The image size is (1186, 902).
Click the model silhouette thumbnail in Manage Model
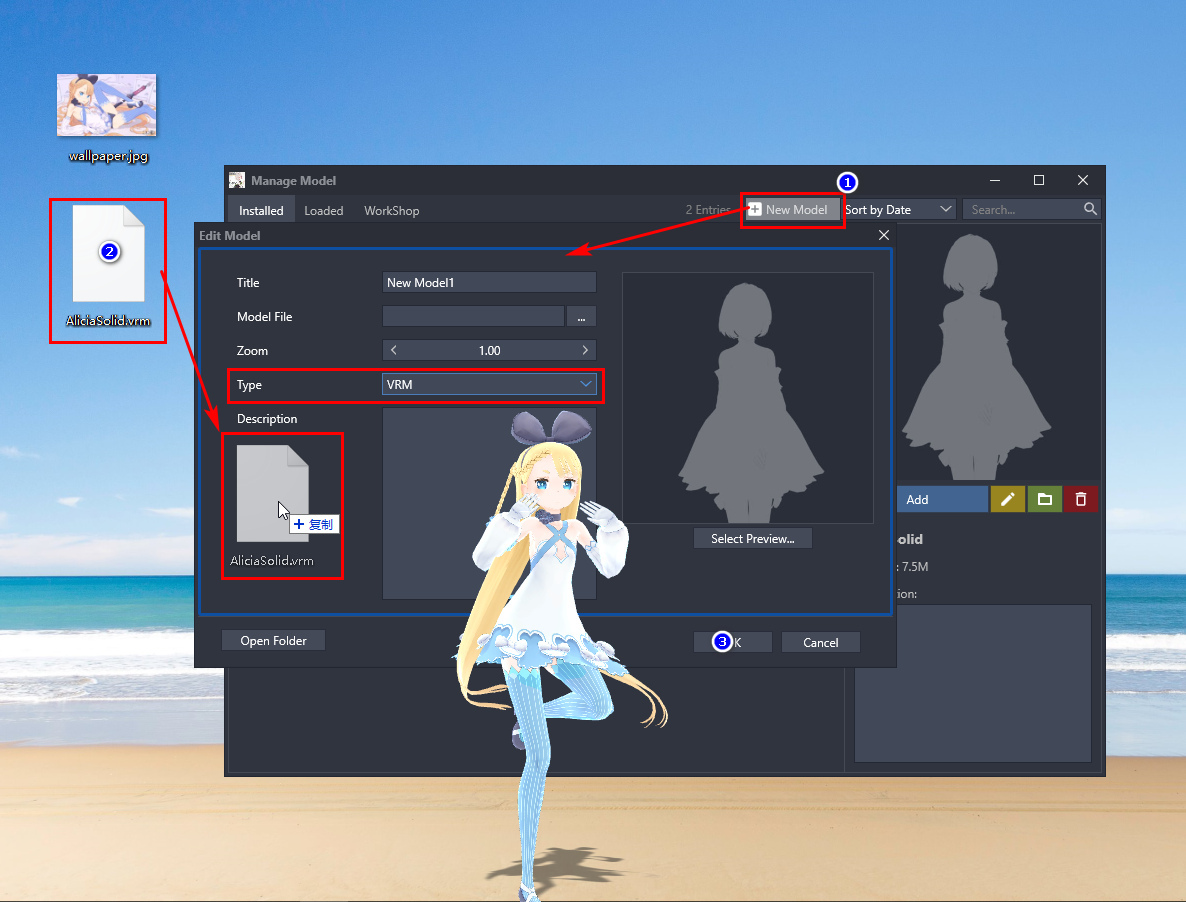click(976, 355)
